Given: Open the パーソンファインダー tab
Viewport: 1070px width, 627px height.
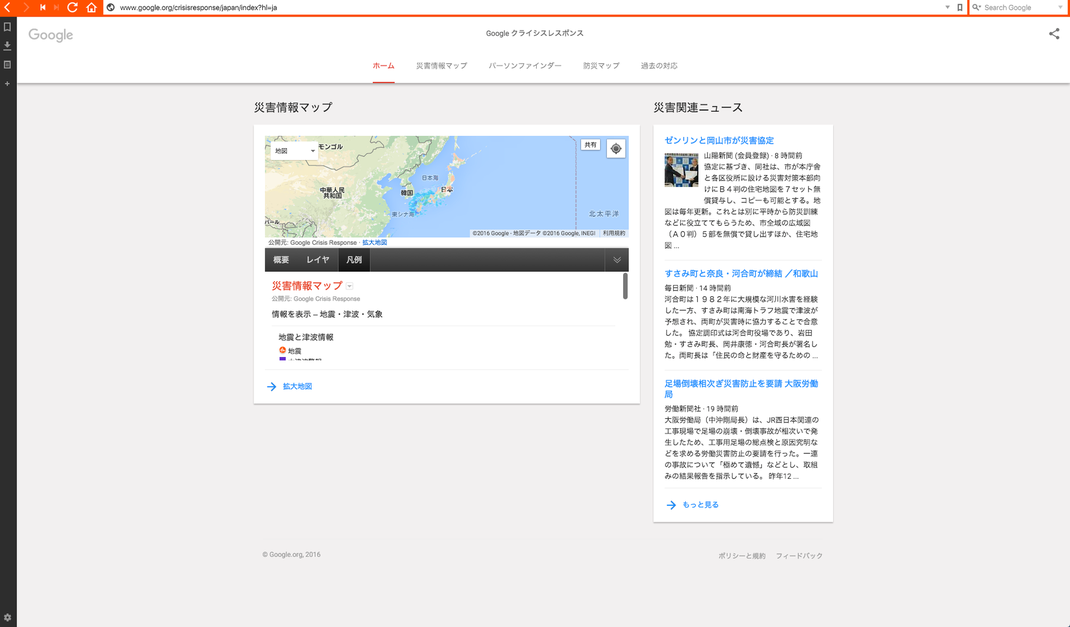Looking at the screenshot, I should (x=525, y=65).
